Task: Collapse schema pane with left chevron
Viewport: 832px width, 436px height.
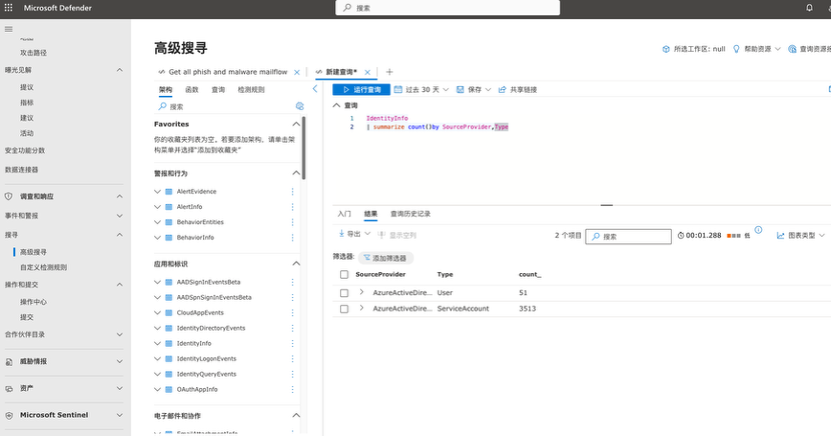Action: coord(315,89)
